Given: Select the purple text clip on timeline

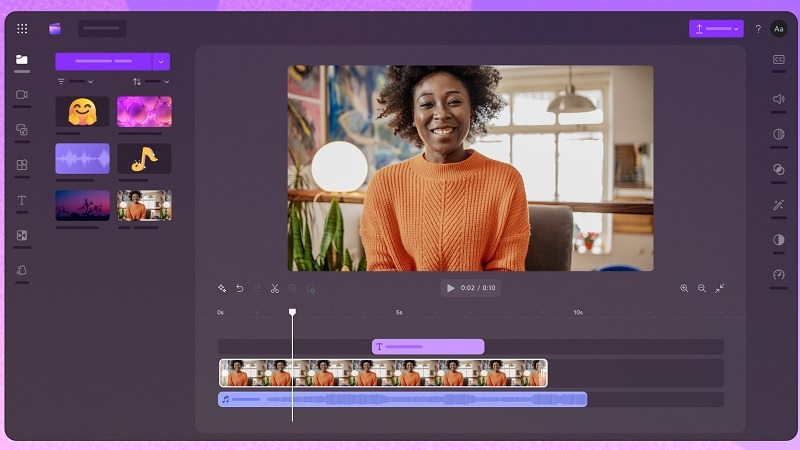Looking at the screenshot, I should tap(428, 346).
